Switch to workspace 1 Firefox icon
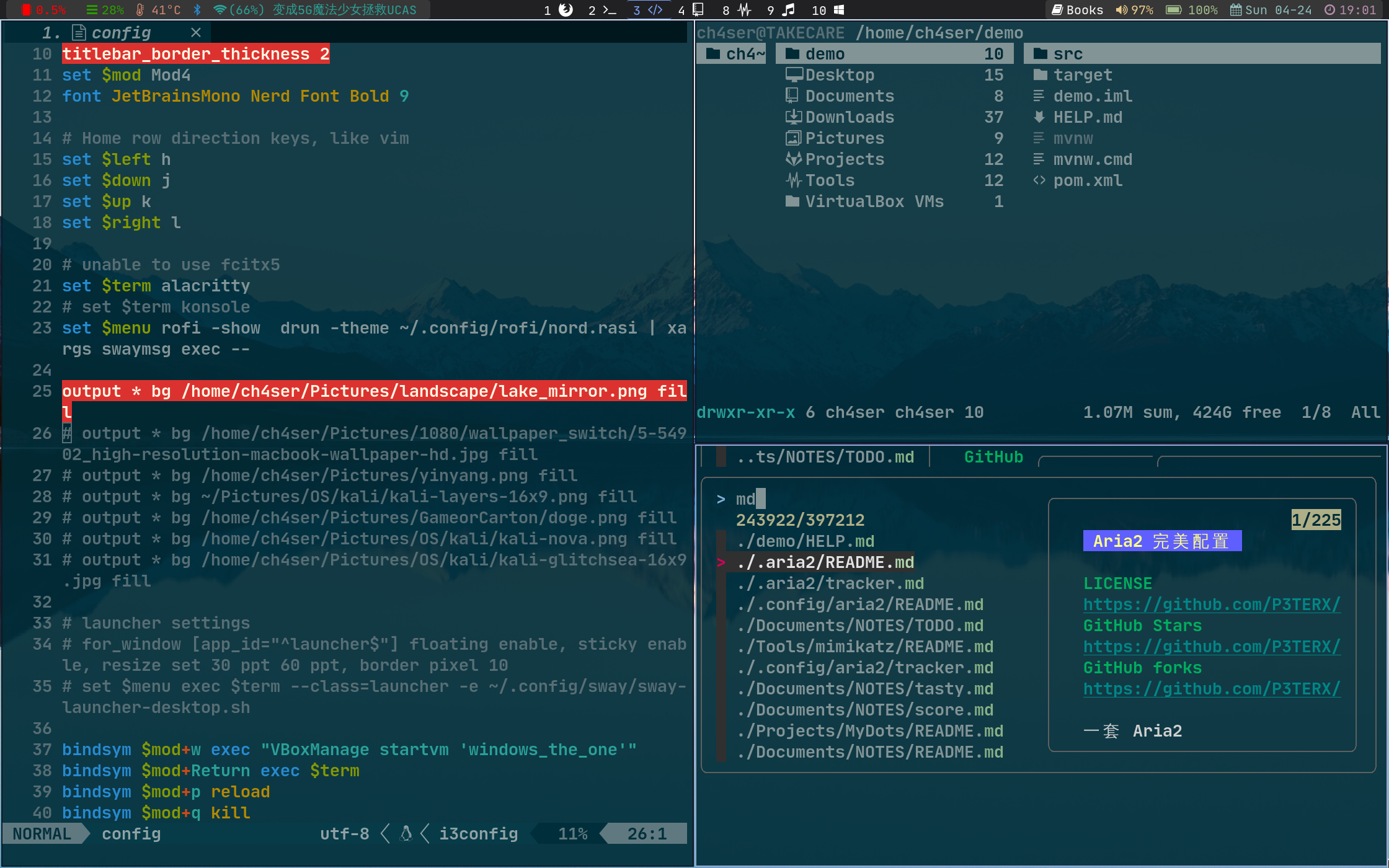The image size is (1389, 868). tap(565, 10)
